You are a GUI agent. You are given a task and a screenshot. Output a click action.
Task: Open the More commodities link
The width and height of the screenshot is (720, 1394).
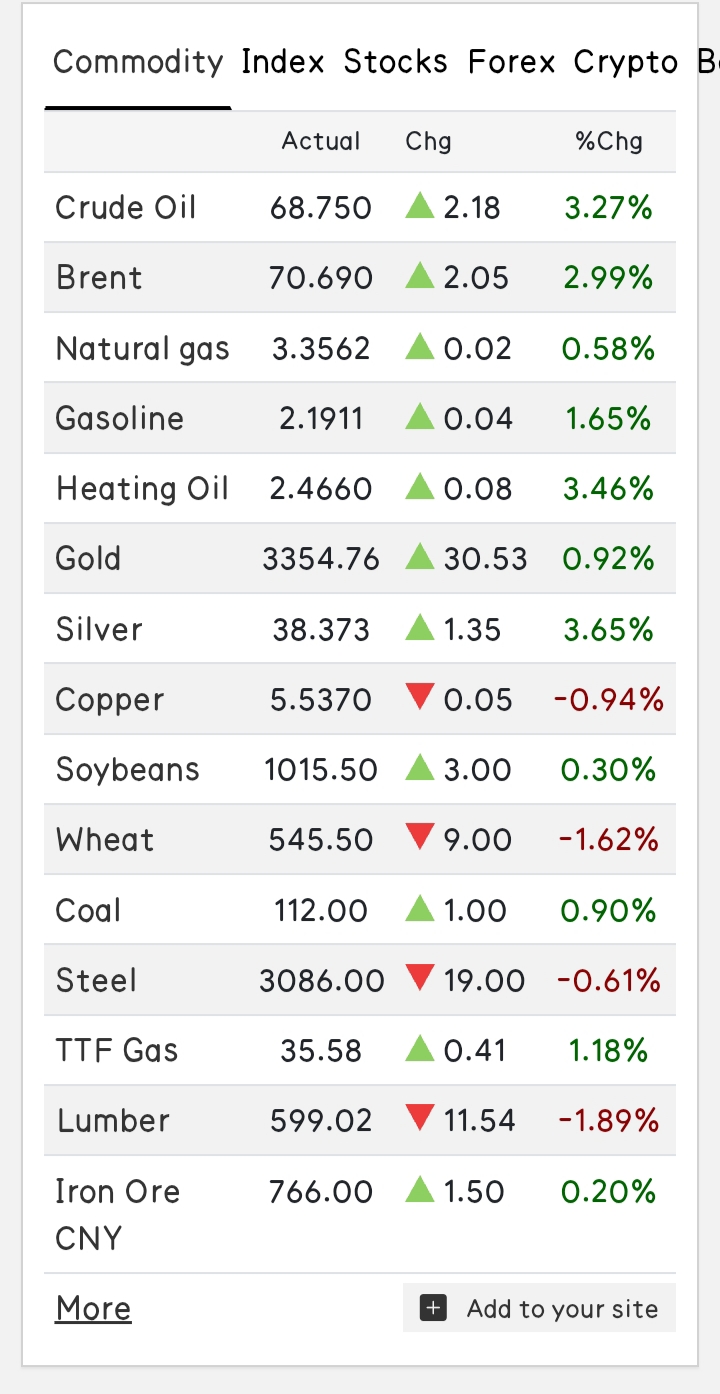coord(93,1308)
